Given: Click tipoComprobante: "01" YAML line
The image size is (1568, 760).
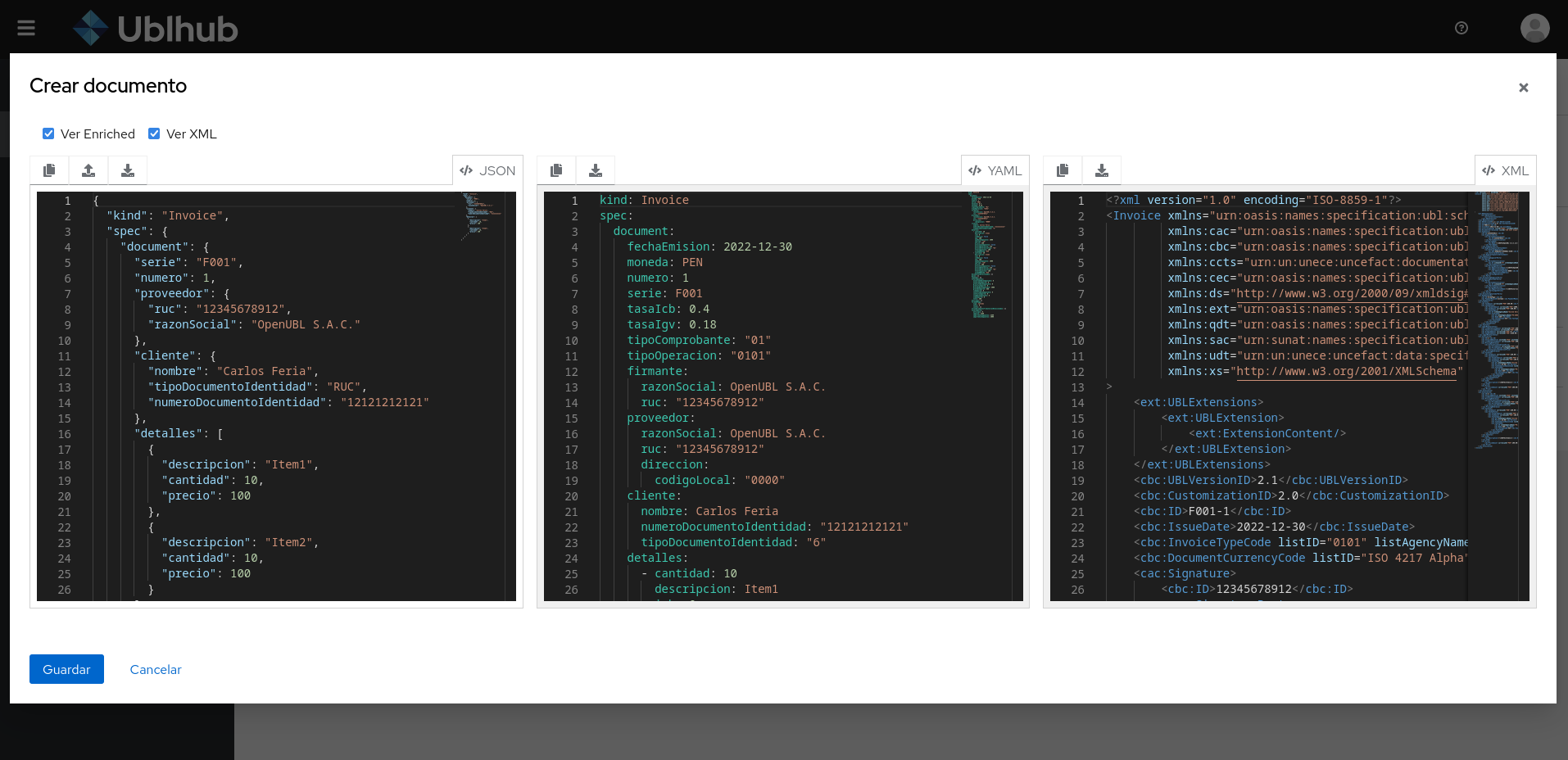Looking at the screenshot, I should (x=699, y=340).
